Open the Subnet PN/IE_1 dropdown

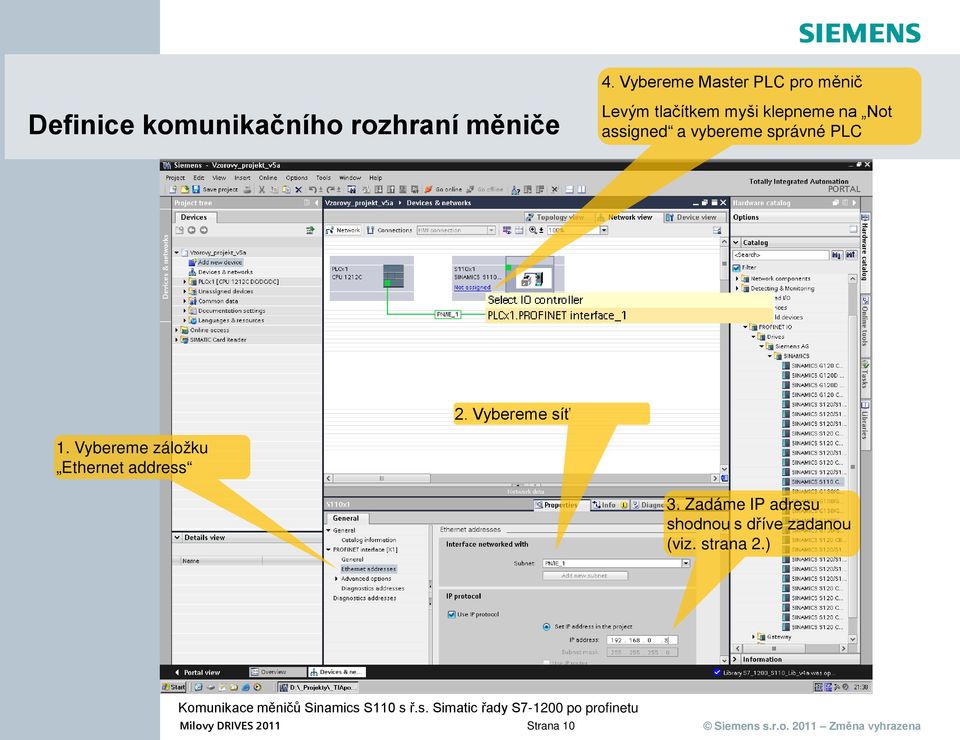coord(686,563)
